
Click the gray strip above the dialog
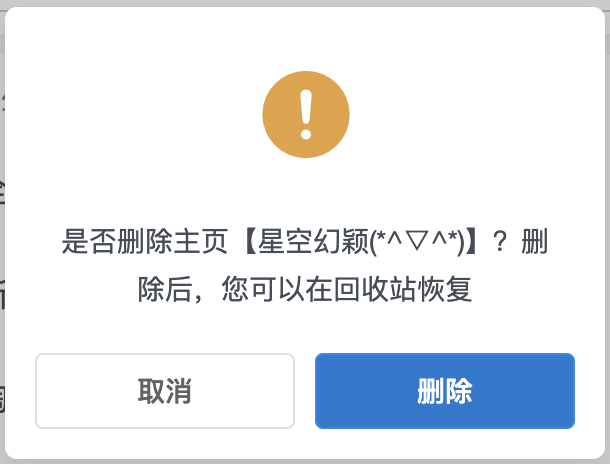(x=305, y=3)
